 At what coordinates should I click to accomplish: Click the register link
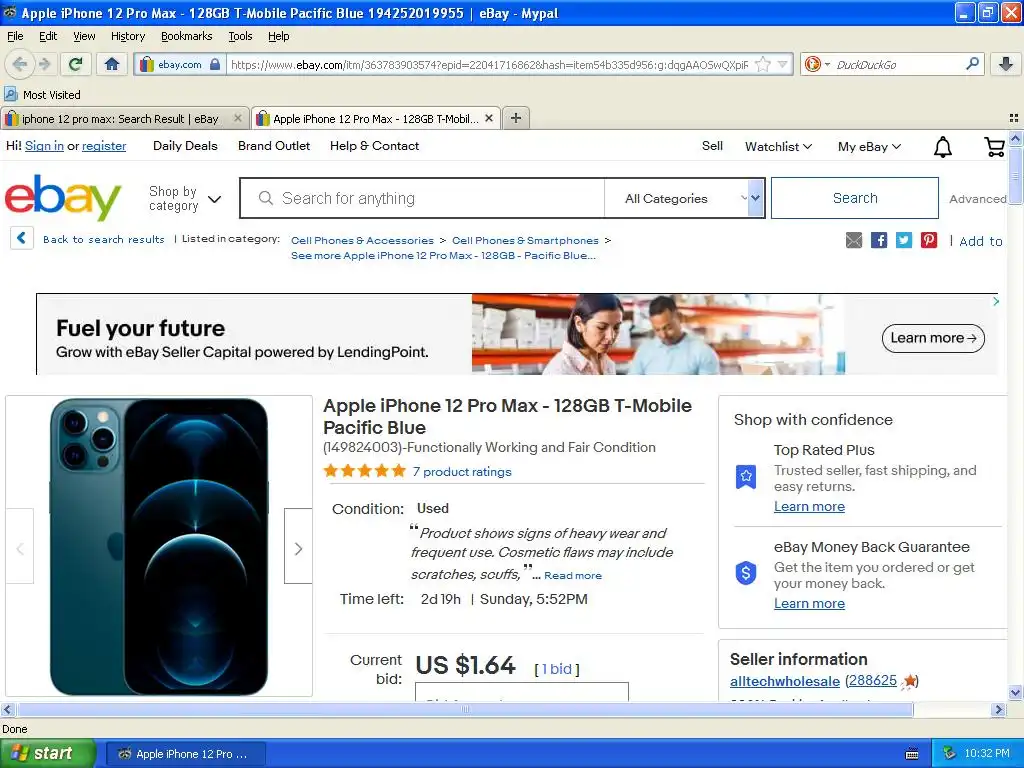pos(104,146)
